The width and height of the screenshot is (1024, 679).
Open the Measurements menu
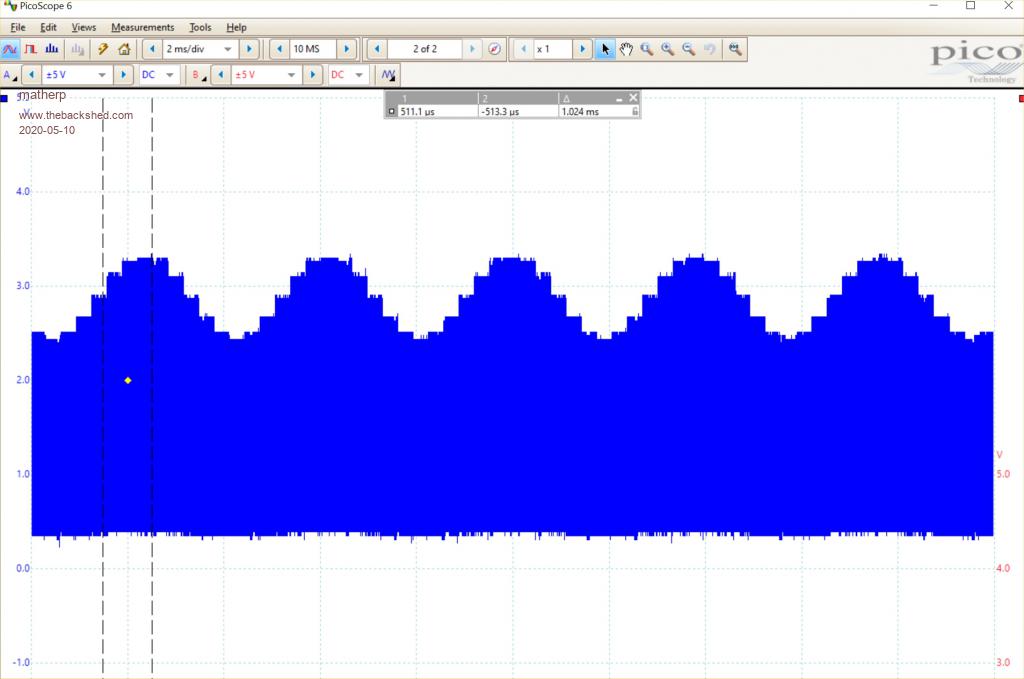pos(142,27)
